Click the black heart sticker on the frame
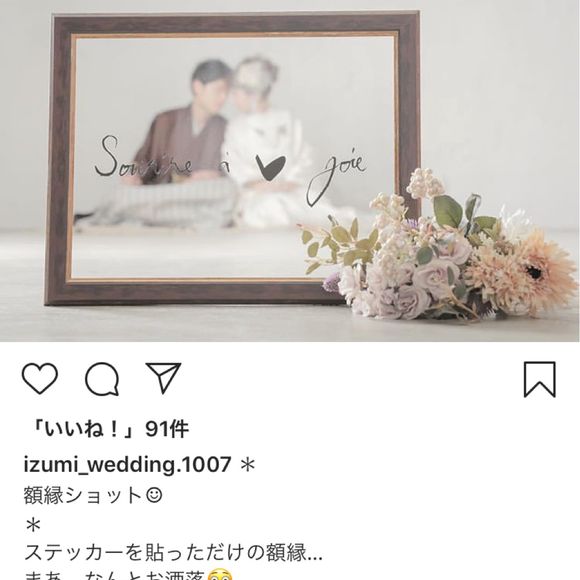Image resolution: width=580 pixels, height=580 pixels. (270, 168)
